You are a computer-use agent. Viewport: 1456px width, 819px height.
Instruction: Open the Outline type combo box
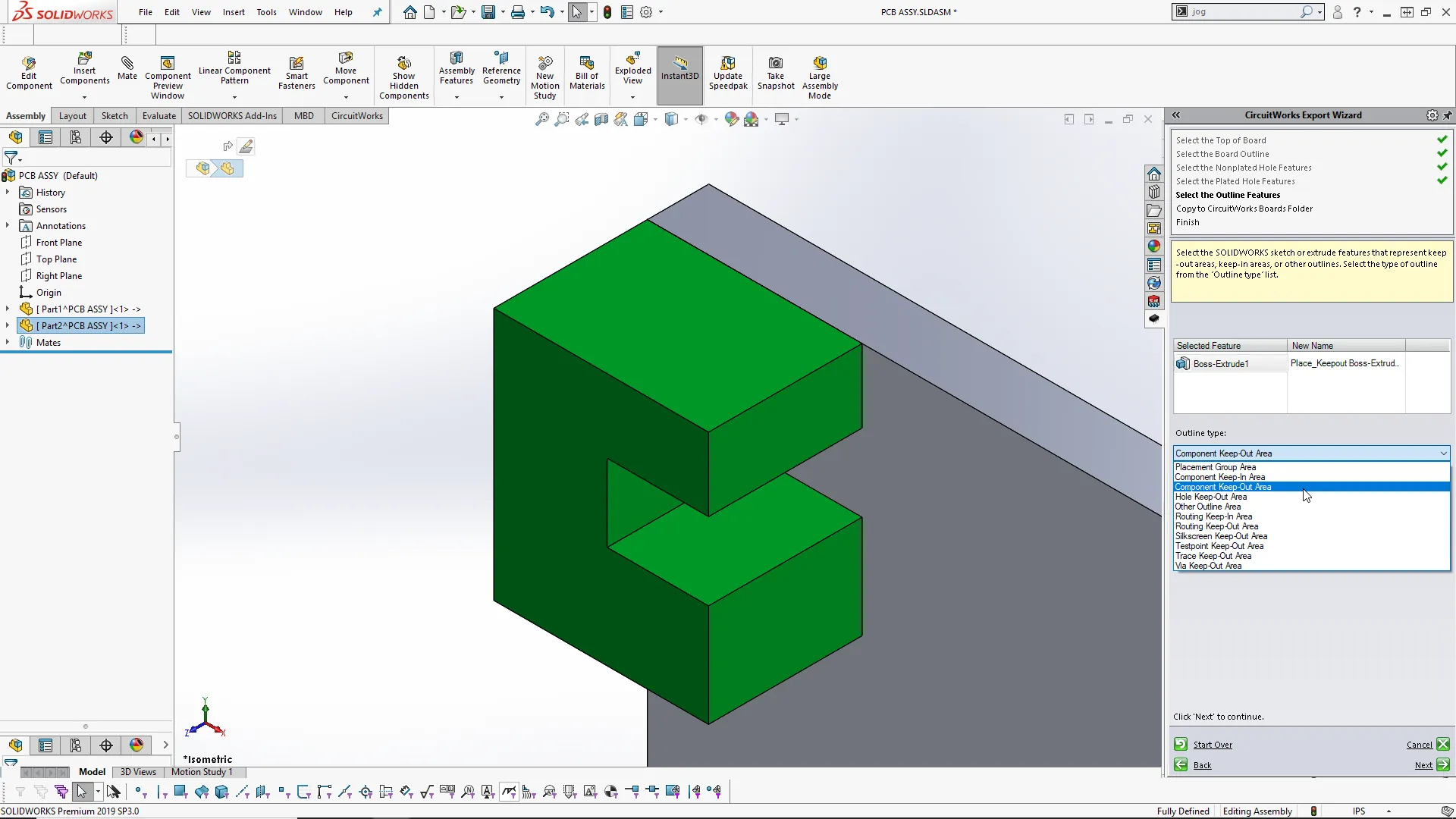click(1311, 453)
